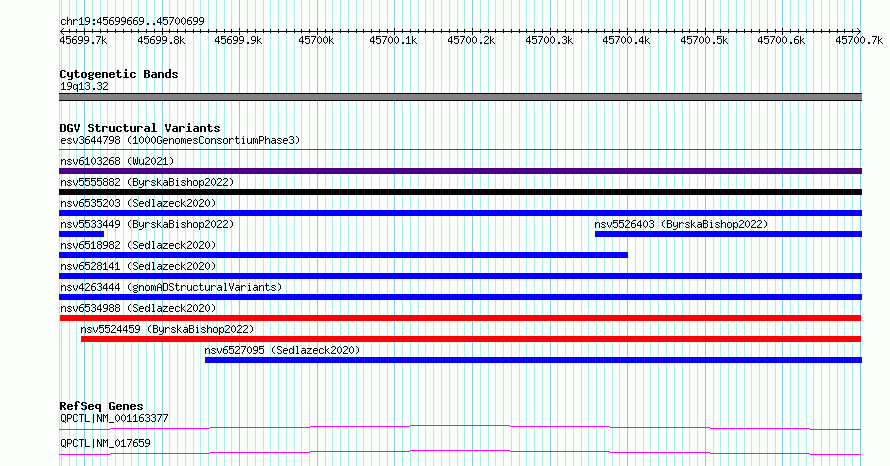Click the nsv4263444 gnomADStructuralVariants label
Viewport: 890px width, 466px height.
171,287
